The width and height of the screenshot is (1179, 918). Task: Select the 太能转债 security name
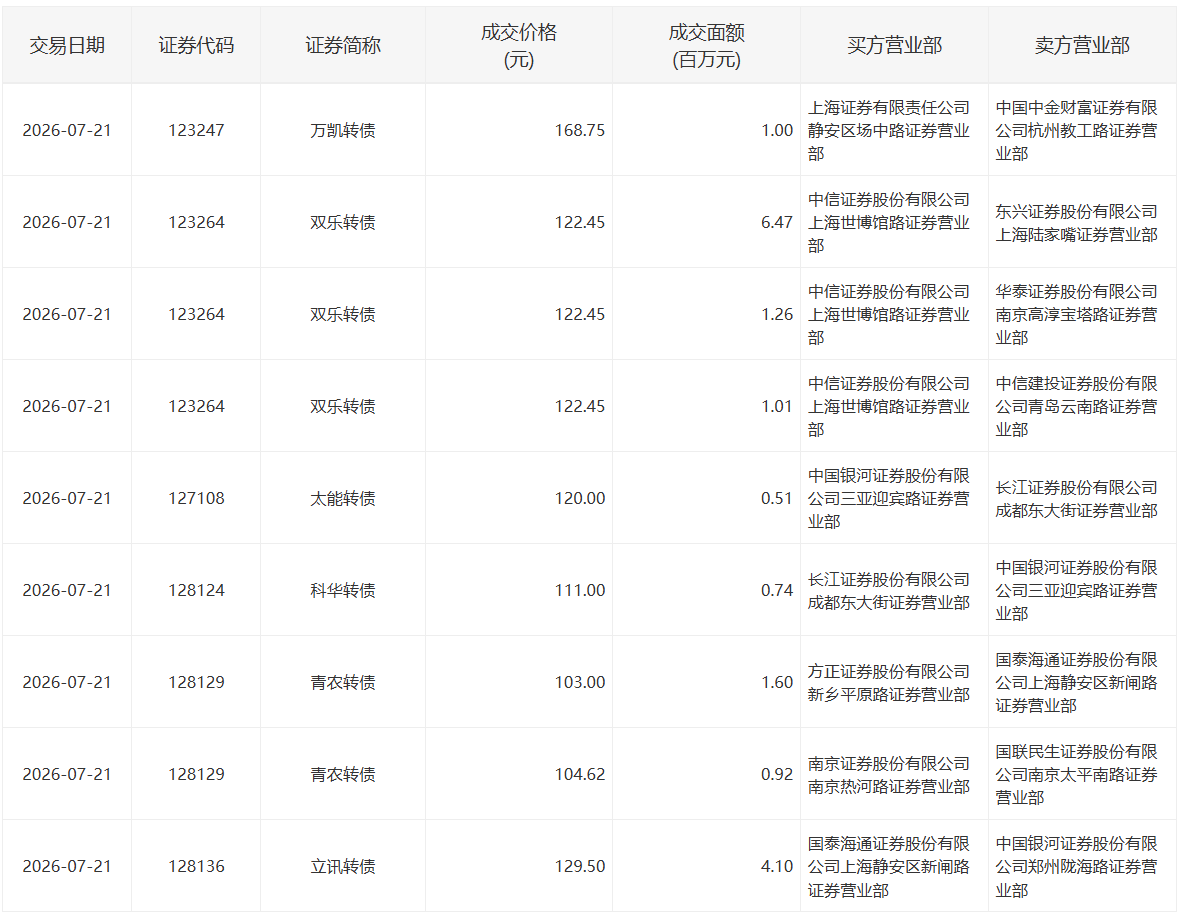[343, 498]
